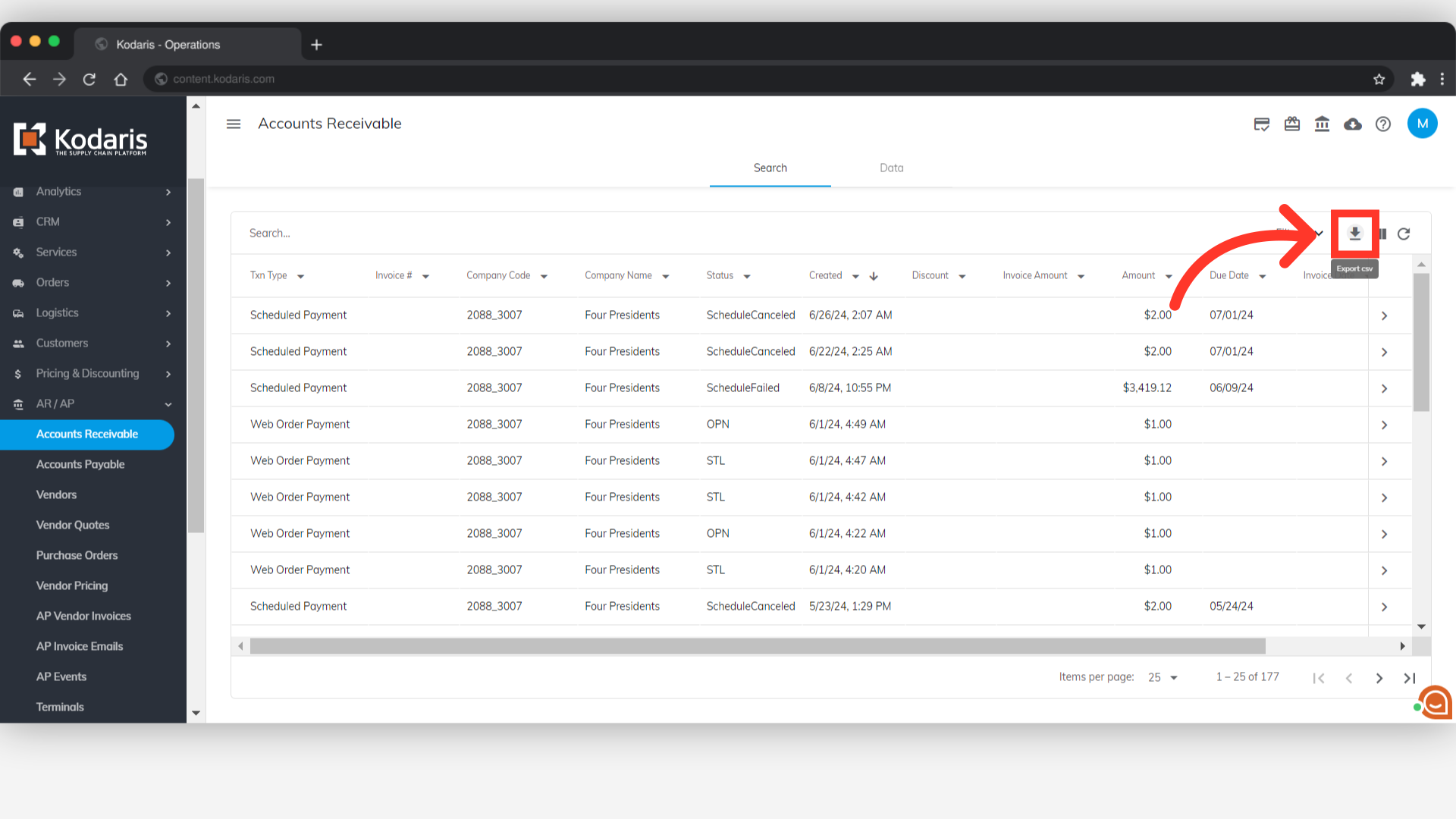Click the horizontal table scrollbar
Screen dimensions: 1456x819
[x=757, y=646]
